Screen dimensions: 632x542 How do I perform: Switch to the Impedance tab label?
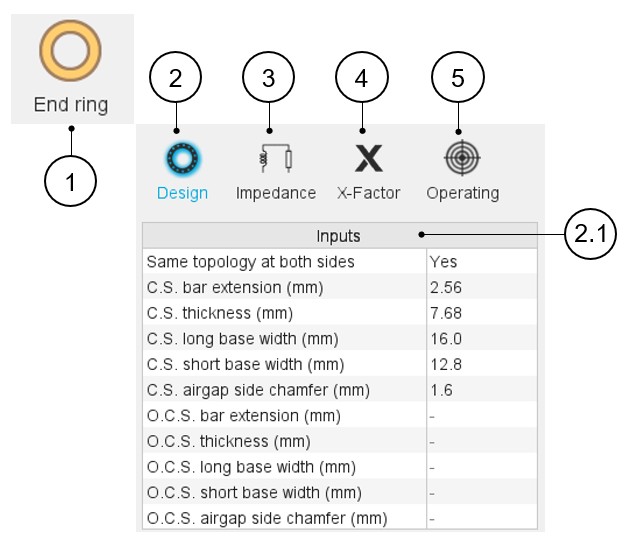tap(275, 193)
